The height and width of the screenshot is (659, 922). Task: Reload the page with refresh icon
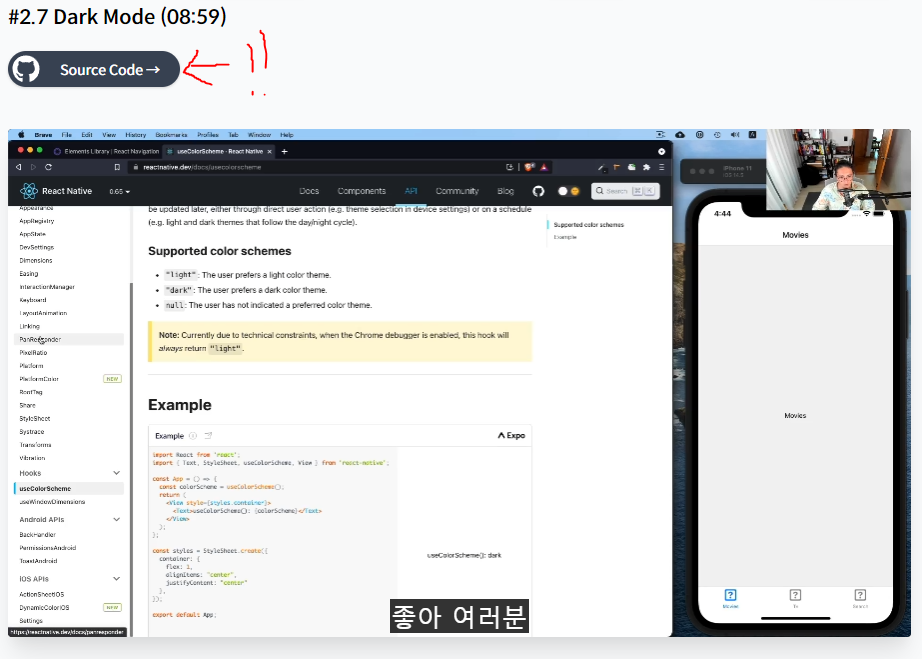[x=48, y=167]
